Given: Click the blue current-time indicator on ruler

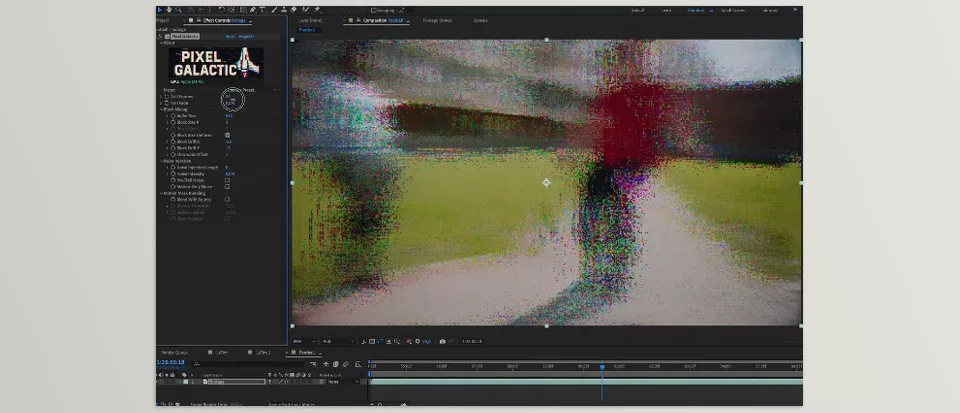Looking at the screenshot, I should click(x=602, y=366).
